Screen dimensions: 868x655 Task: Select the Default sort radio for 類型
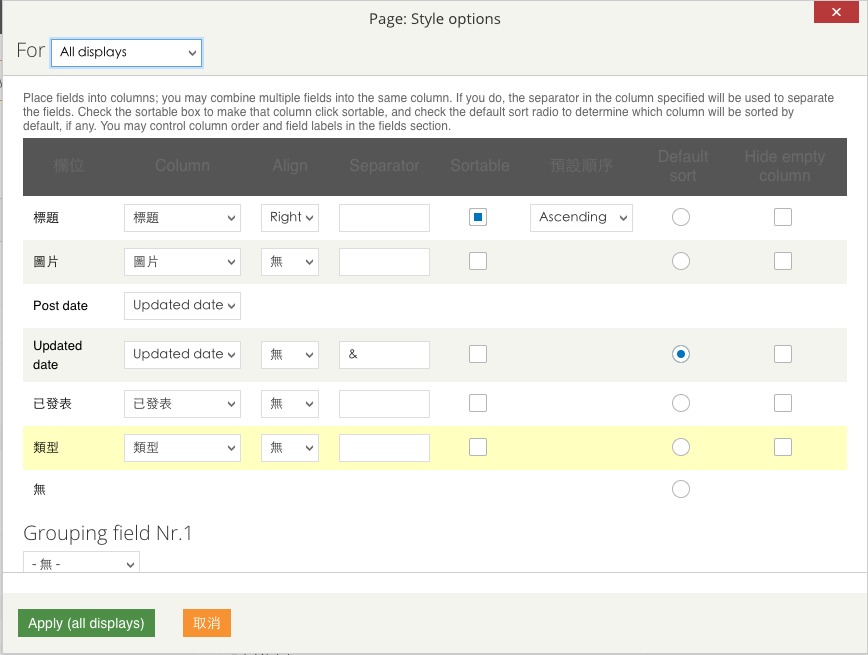pos(681,447)
